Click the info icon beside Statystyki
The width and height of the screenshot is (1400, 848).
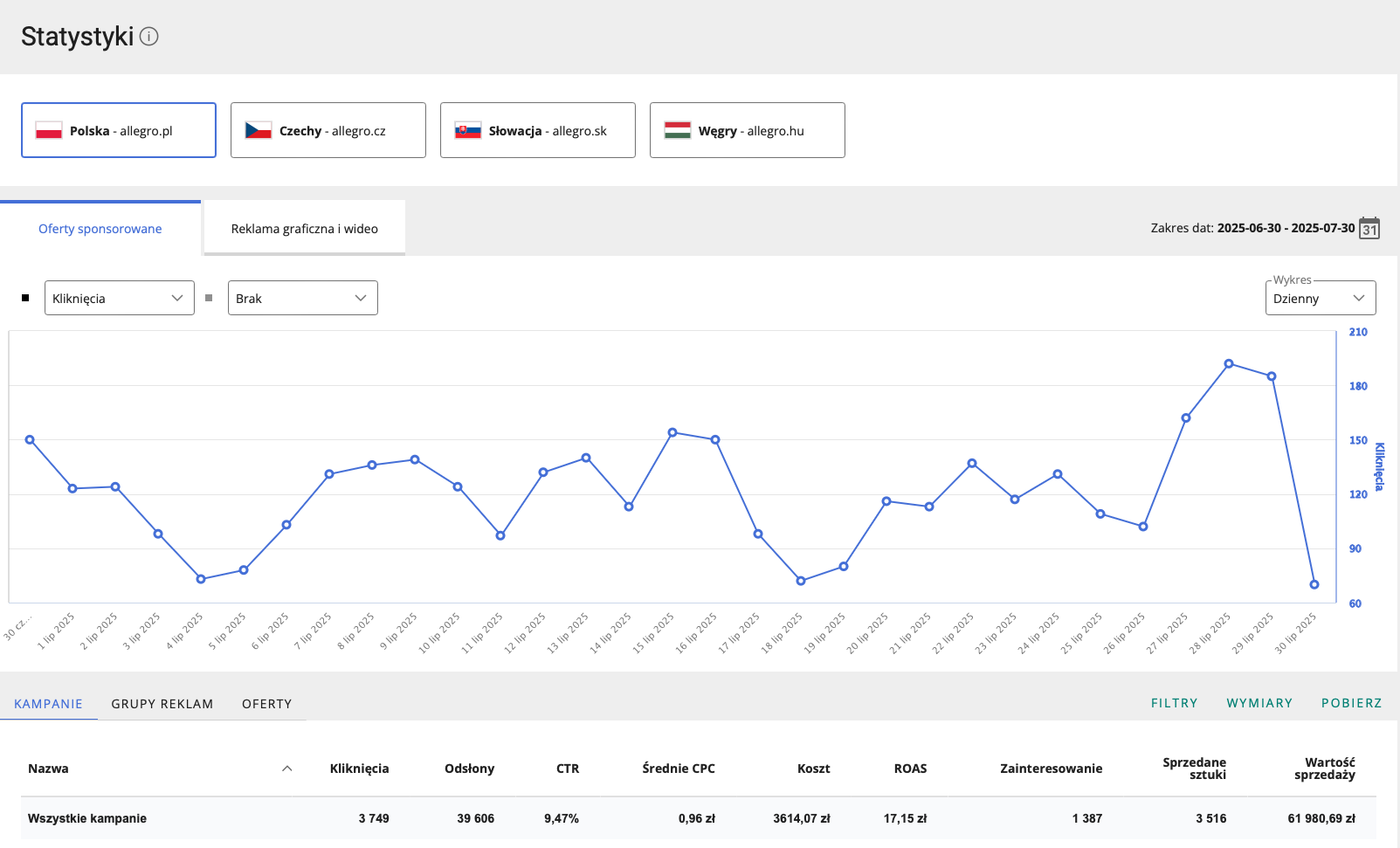point(149,37)
